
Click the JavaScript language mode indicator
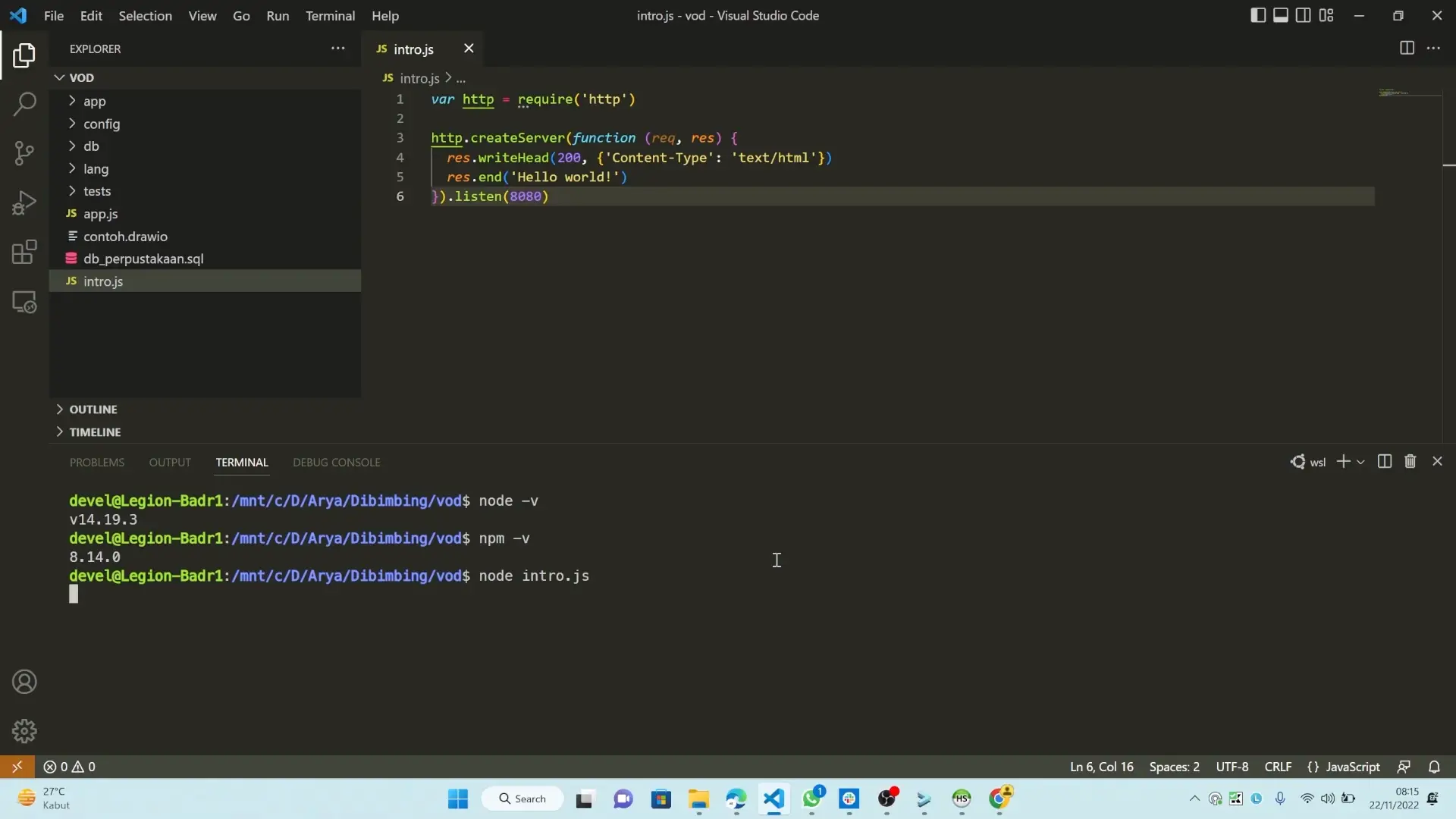click(1353, 767)
